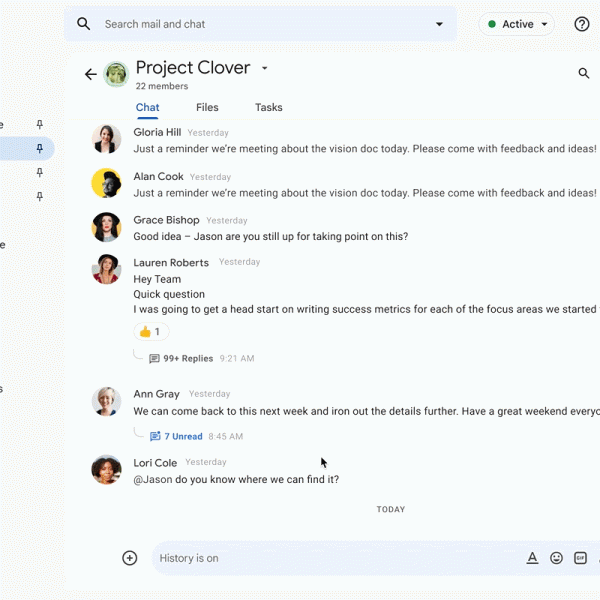Open the Active status dropdown
600x600 pixels.
point(517,24)
